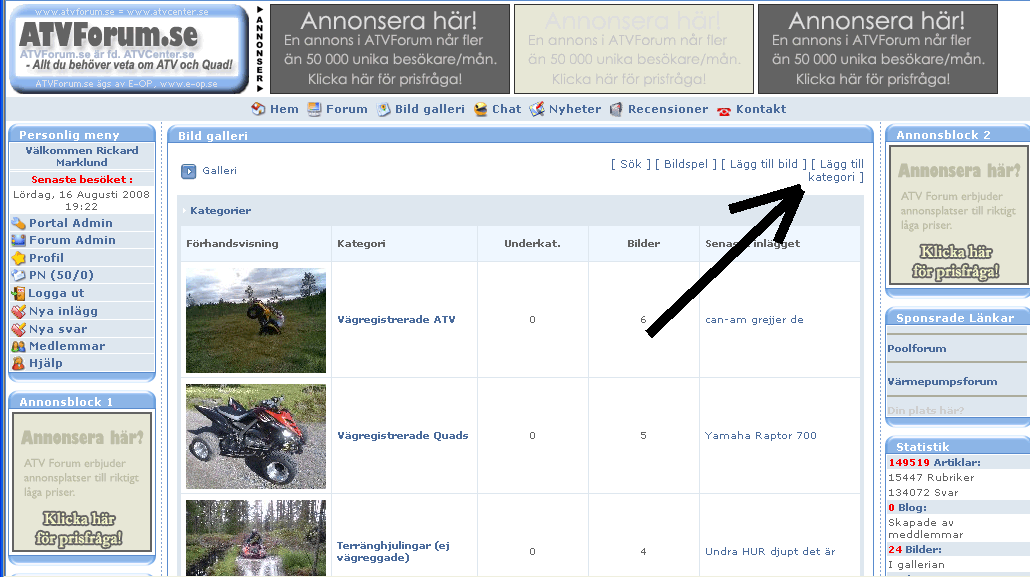Click the red Kontakt telephone icon
This screenshot has width=1030, height=577.
click(724, 110)
